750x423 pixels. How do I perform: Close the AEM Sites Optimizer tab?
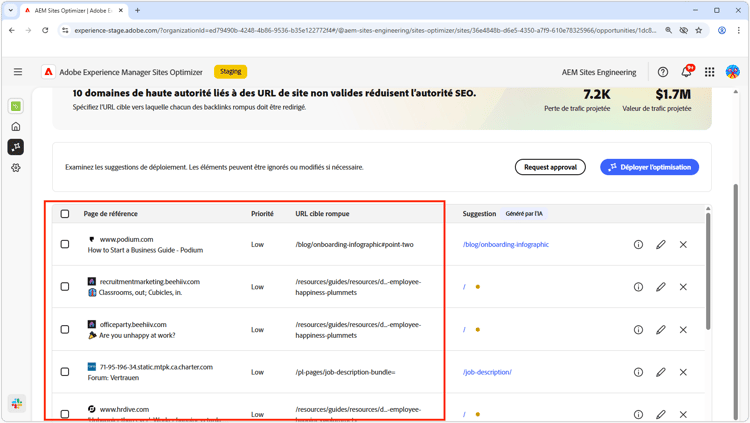pyautogui.click(x=121, y=10)
